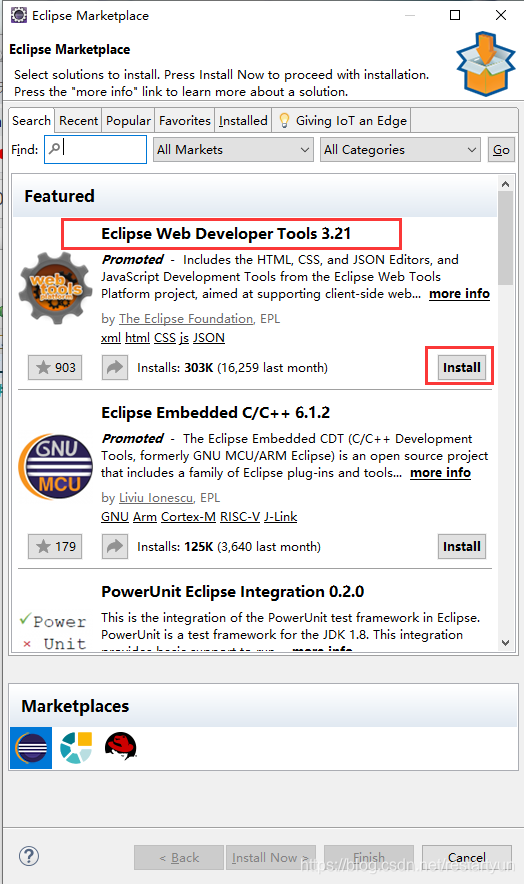Click the RISC-V tag link
Viewport: 524px width, 884px height.
pyautogui.click(x=240, y=516)
